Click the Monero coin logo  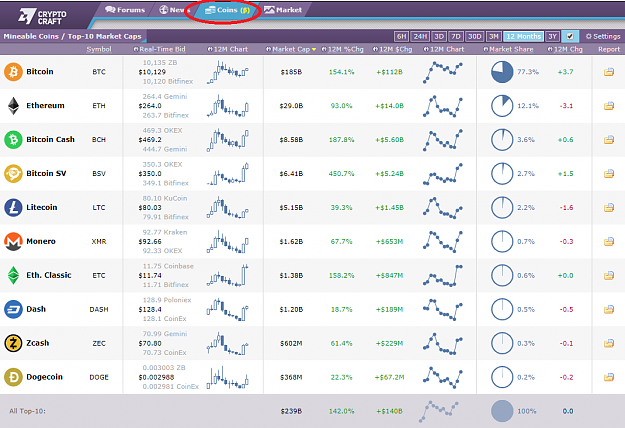click(x=13, y=241)
